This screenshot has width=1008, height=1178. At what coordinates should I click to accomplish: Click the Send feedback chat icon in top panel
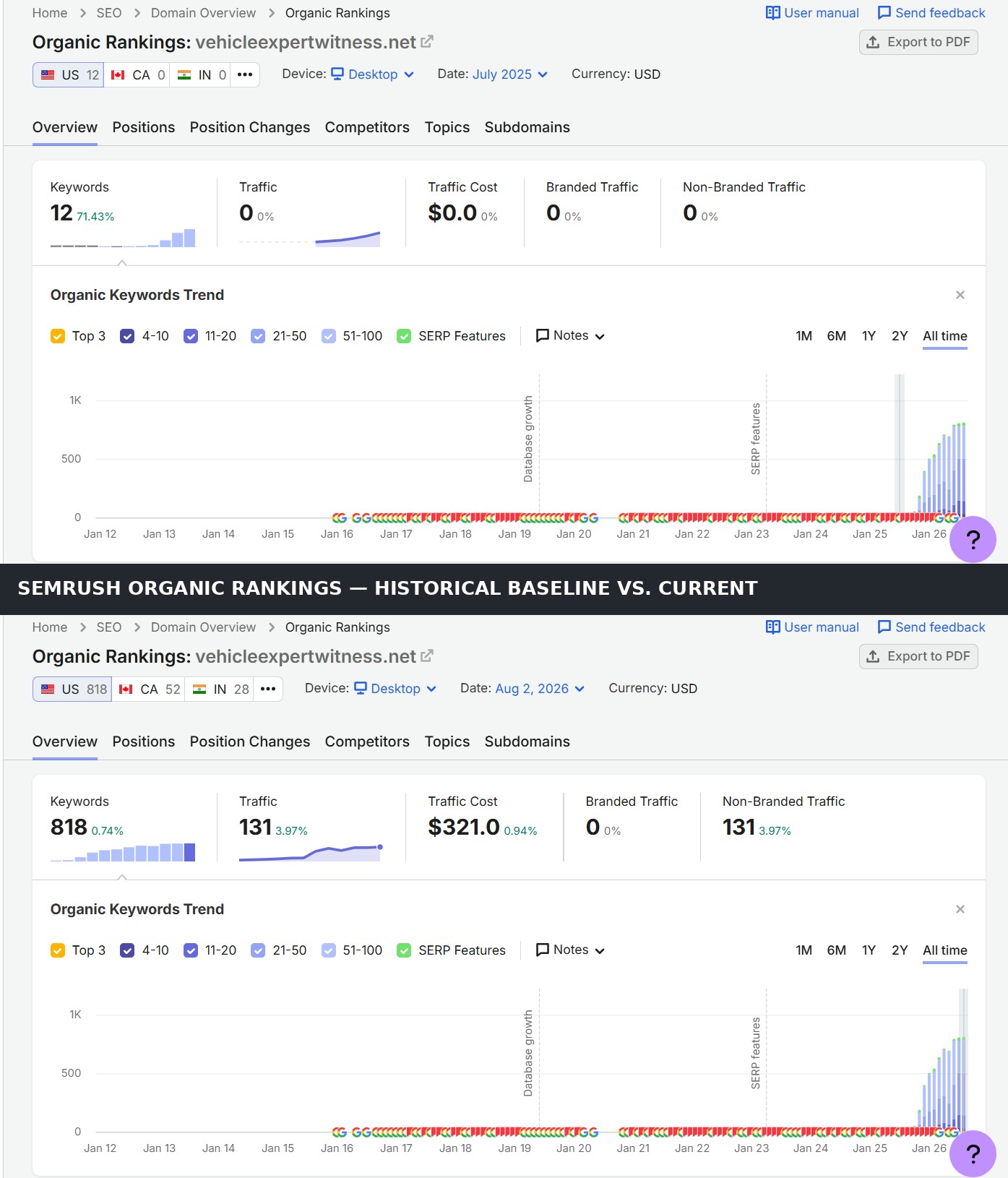click(x=884, y=13)
